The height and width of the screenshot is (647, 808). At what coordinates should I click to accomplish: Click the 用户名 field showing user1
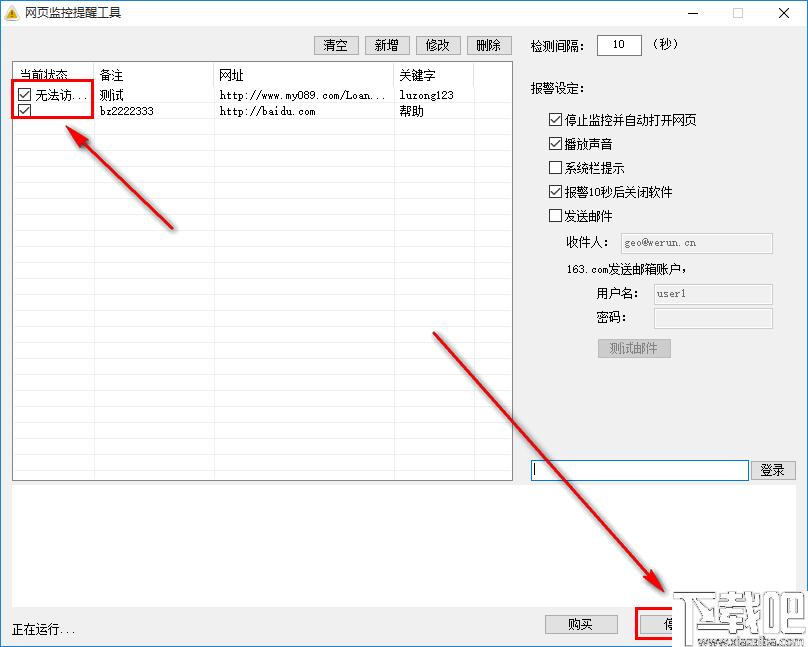coord(713,294)
